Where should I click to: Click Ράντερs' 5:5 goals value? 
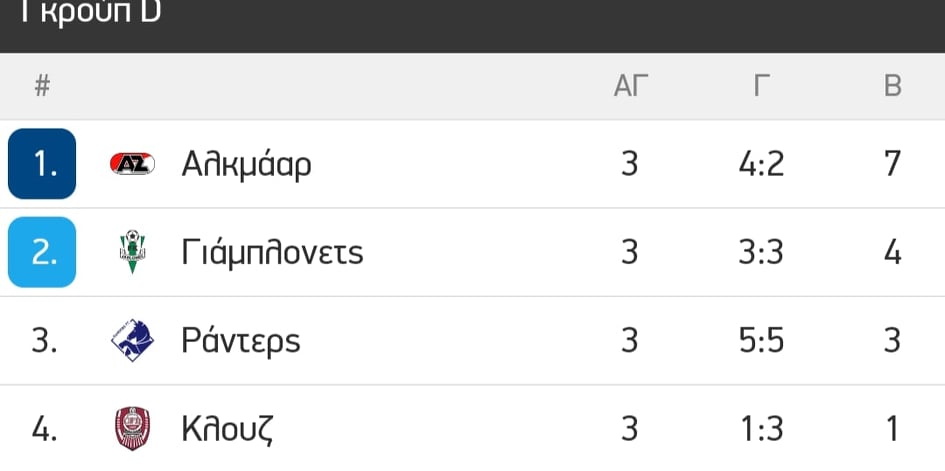[x=762, y=341]
